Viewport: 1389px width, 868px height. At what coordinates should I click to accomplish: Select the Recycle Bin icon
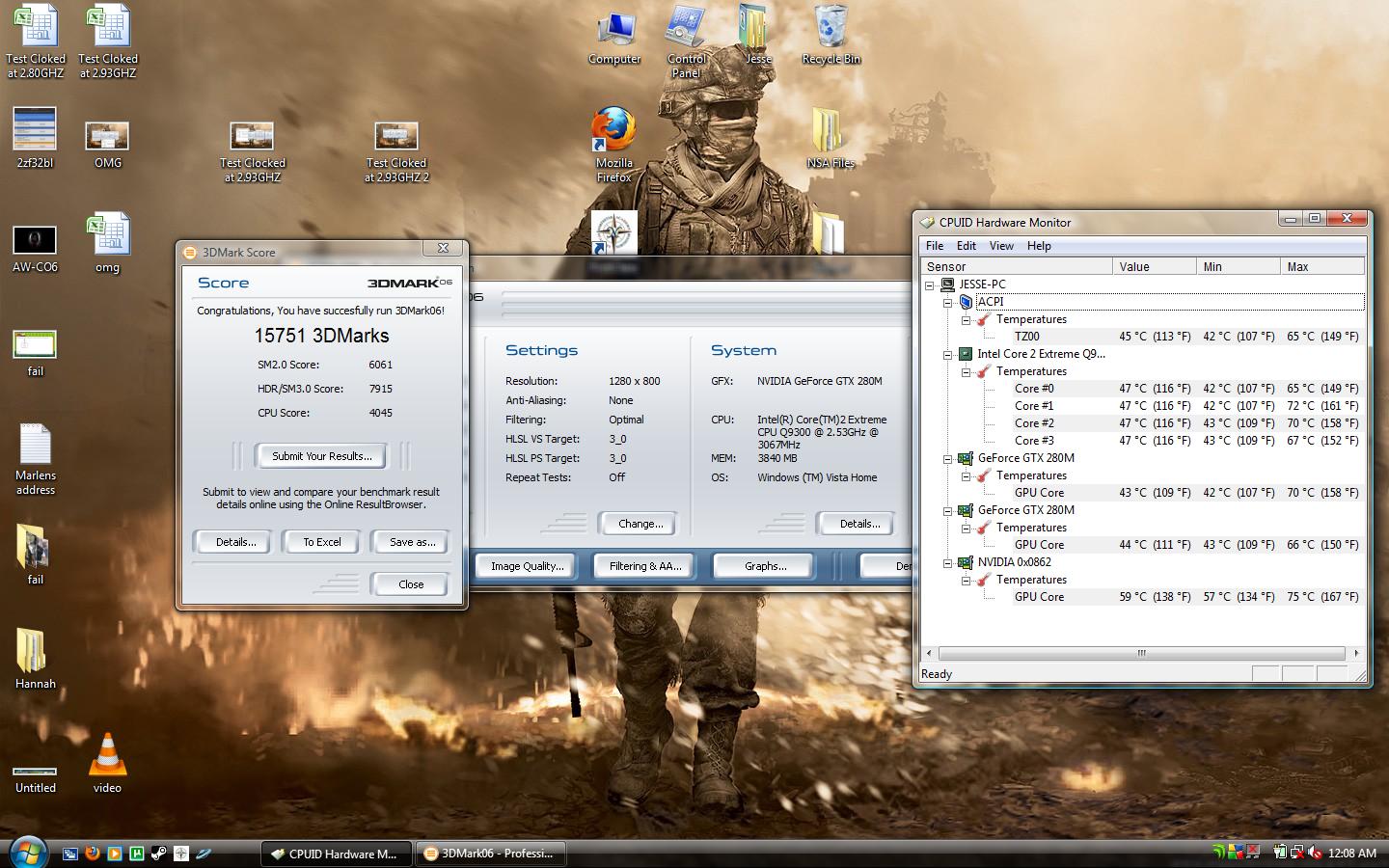point(831,35)
